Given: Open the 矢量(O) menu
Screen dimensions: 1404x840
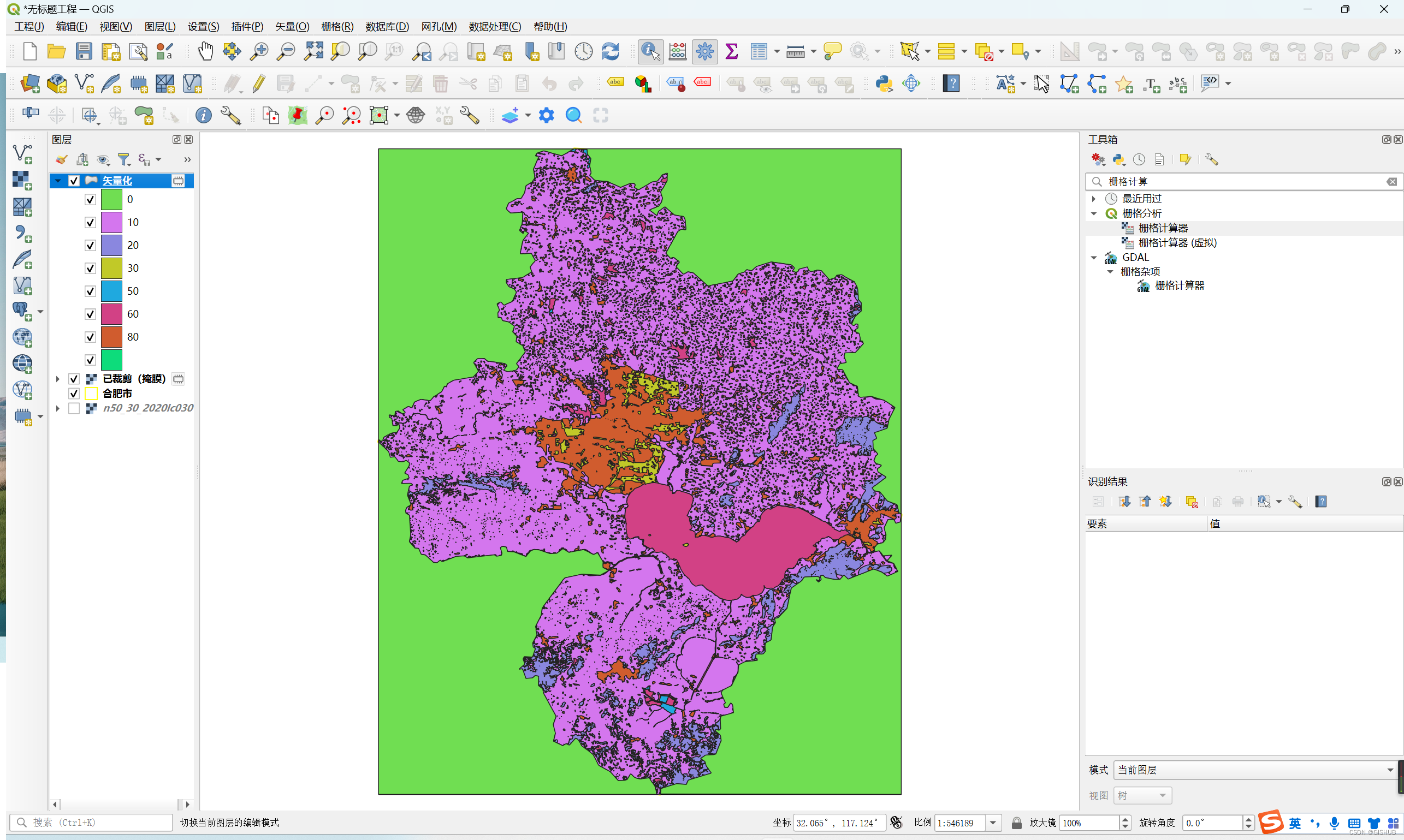Looking at the screenshot, I should (x=292, y=27).
